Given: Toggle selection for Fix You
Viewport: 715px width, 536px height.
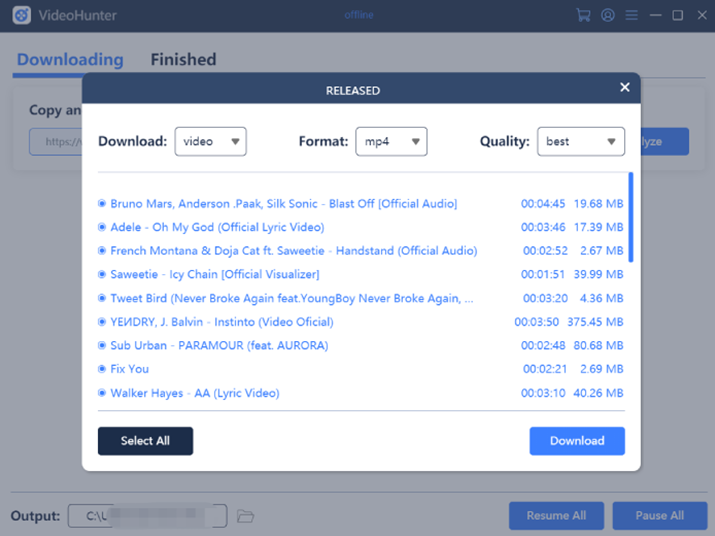Looking at the screenshot, I should 102,369.
